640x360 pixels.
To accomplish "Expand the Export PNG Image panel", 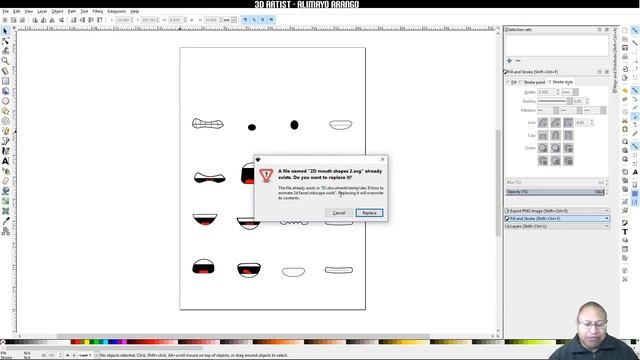I will [x=557, y=211].
